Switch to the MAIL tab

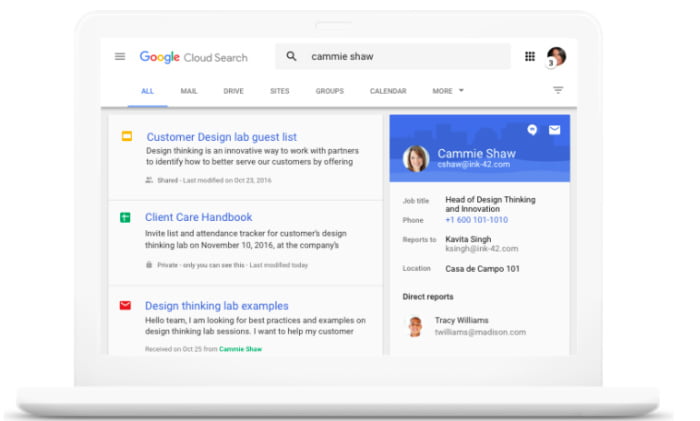coord(189,91)
